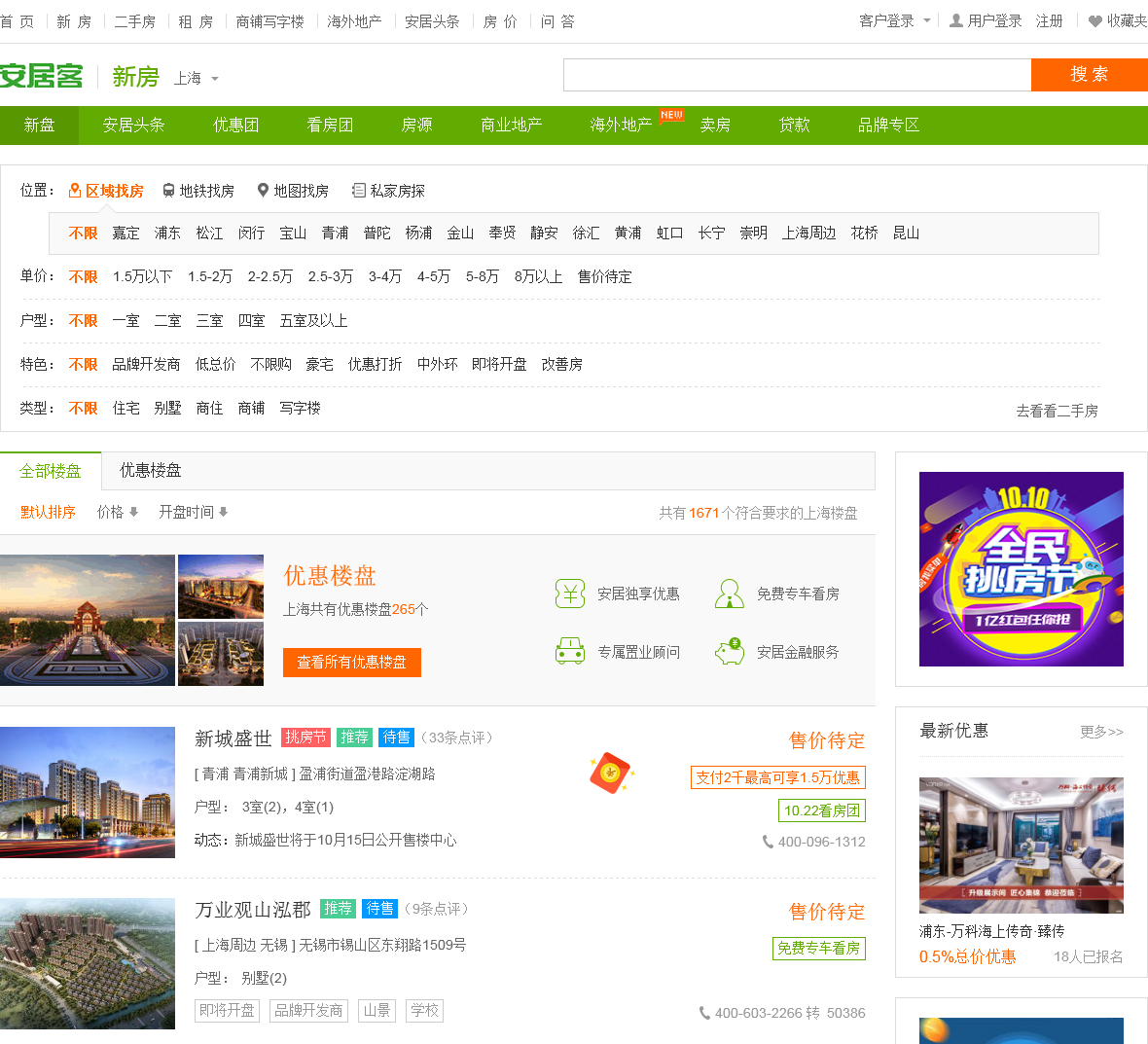
Task: Click the Anjuke logo
Action: (x=42, y=76)
